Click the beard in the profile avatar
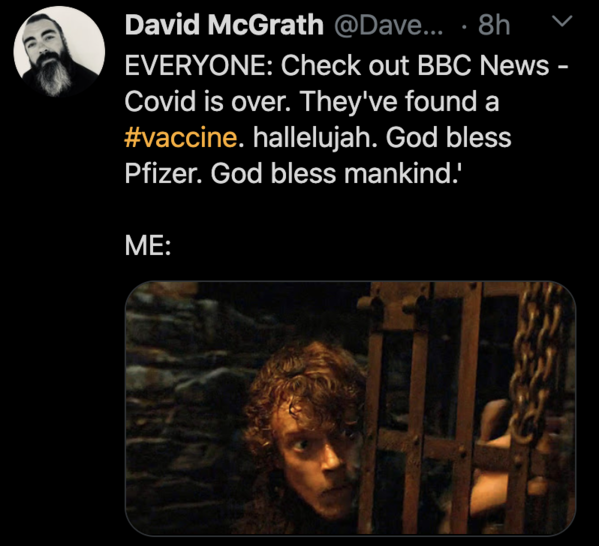599x546 pixels. [53, 75]
